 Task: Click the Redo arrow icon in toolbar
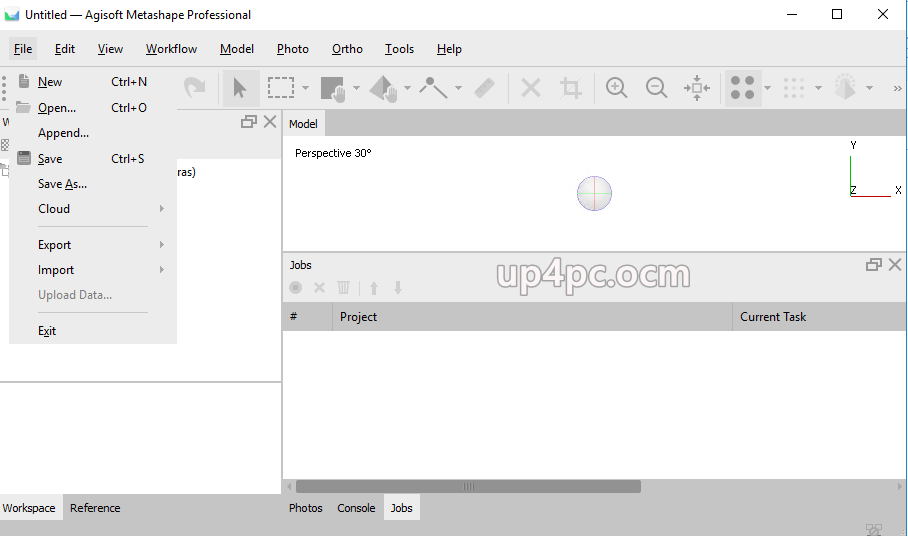click(x=195, y=88)
